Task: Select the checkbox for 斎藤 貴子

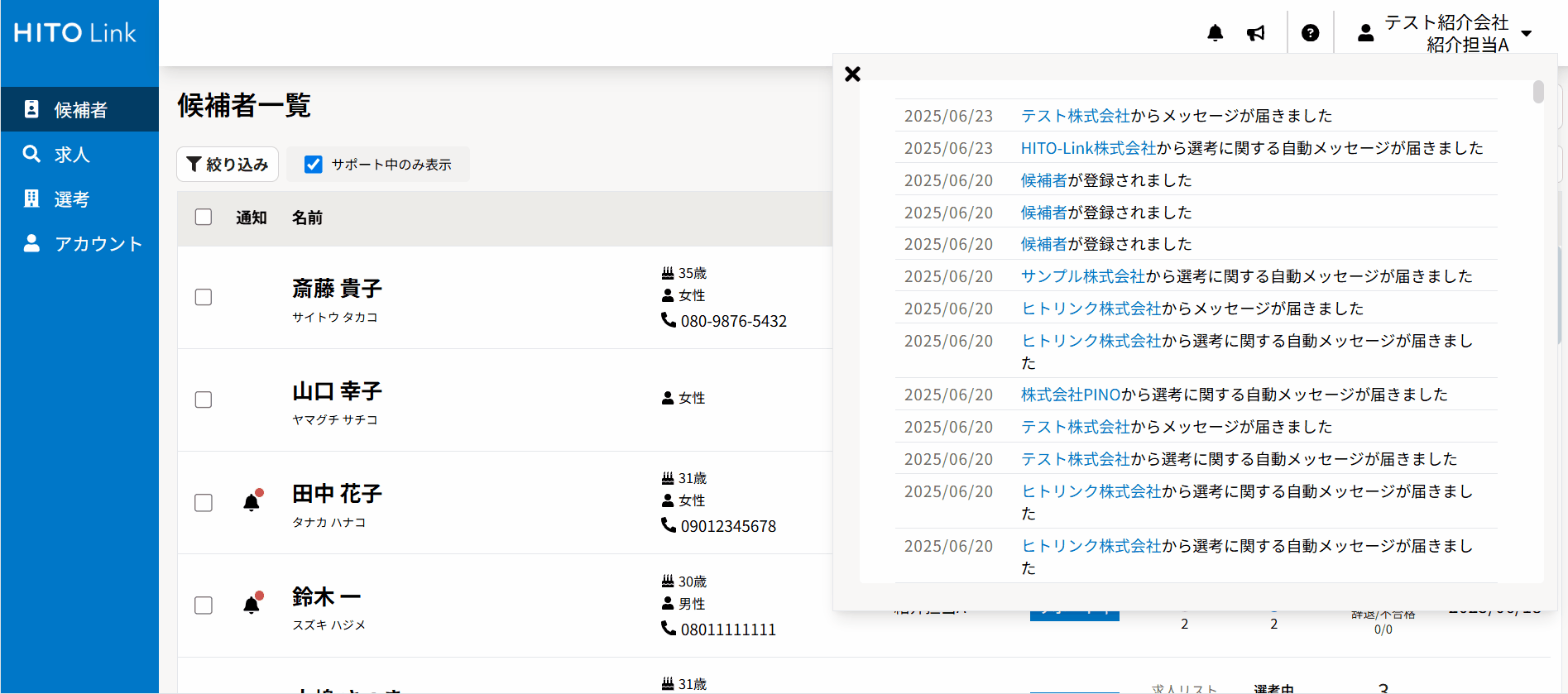Action: tap(204, 297)
